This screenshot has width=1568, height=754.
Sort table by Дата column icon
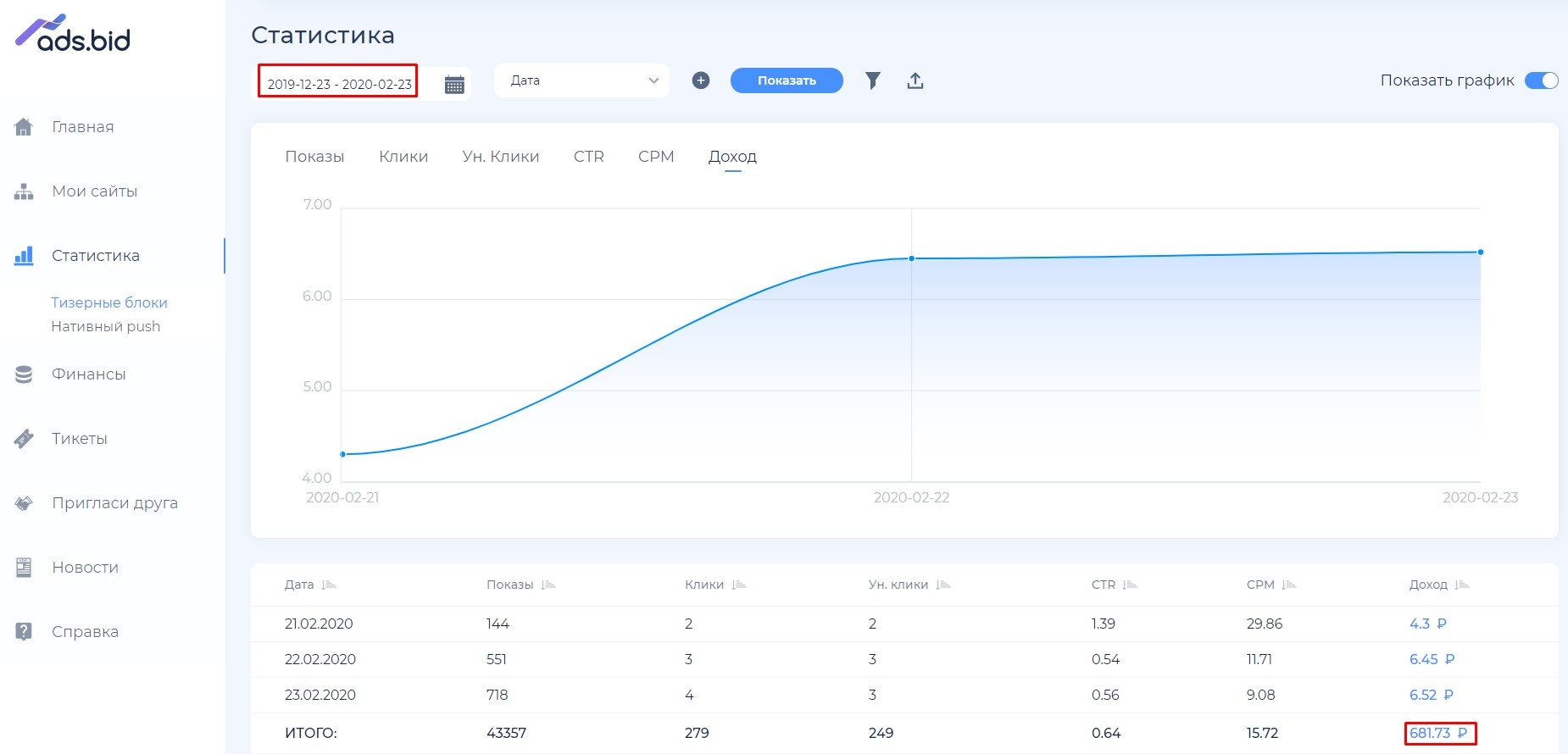pyautogui.click(x=329, y=585)
